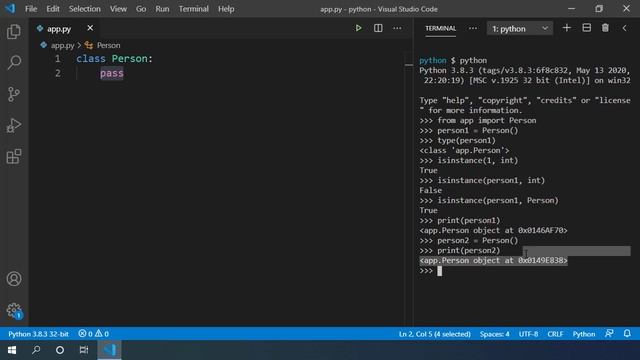Click line number 2 in gutter
The width and height of the screenshot is (640, 360).
click(58, 73)
